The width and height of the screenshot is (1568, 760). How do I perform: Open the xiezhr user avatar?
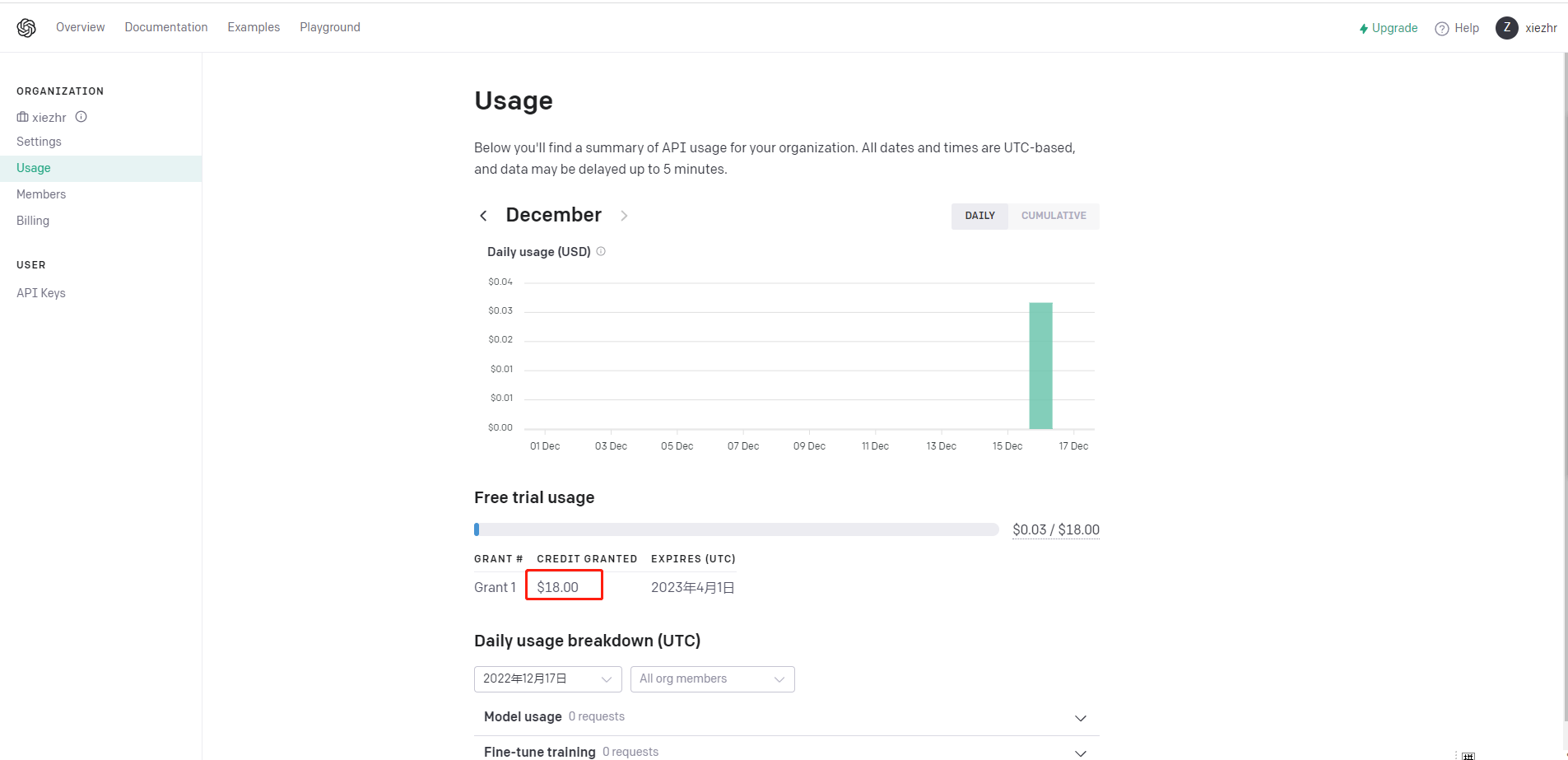point(1506,28)
